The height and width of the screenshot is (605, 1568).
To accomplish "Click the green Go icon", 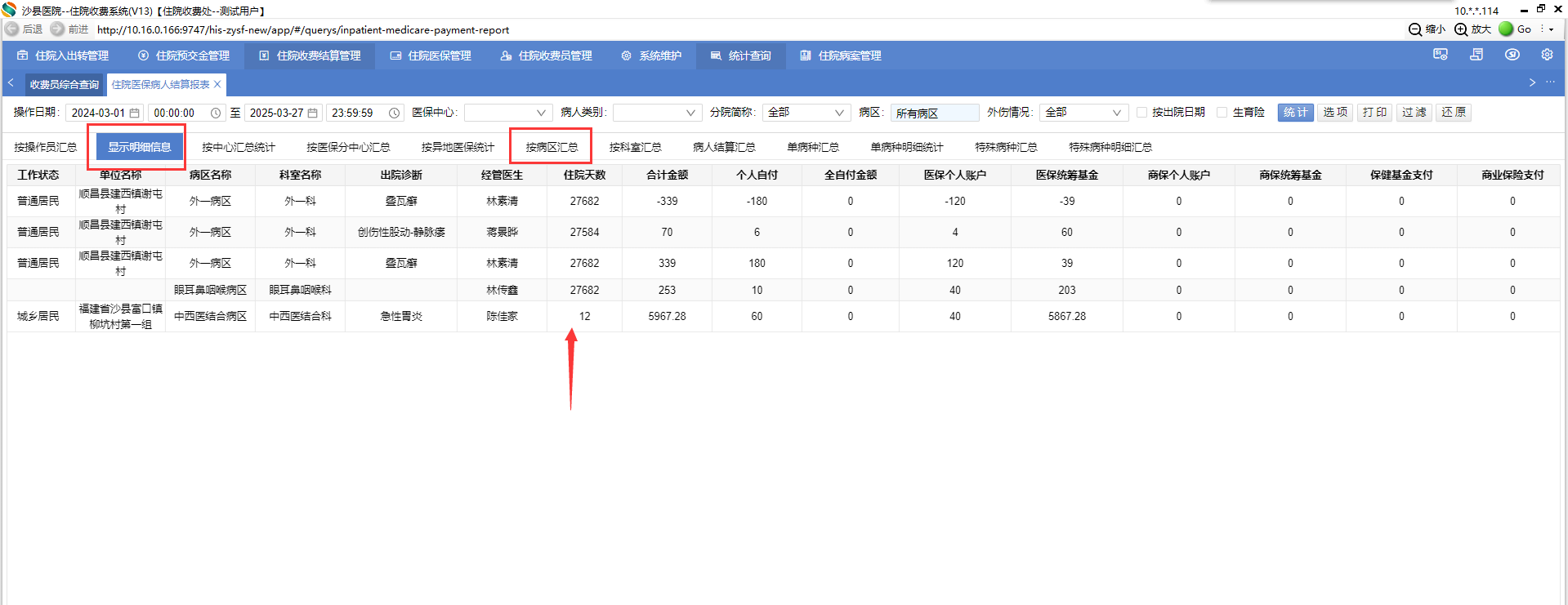I will click(1506, 29).
